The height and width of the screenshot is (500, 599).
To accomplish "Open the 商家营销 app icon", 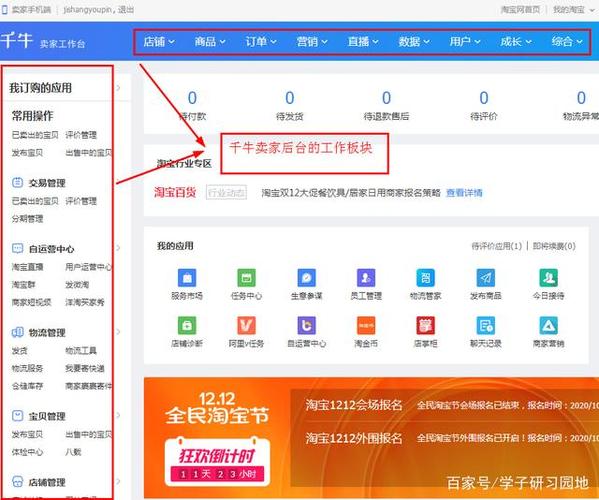I will click(x=549, y=325).
